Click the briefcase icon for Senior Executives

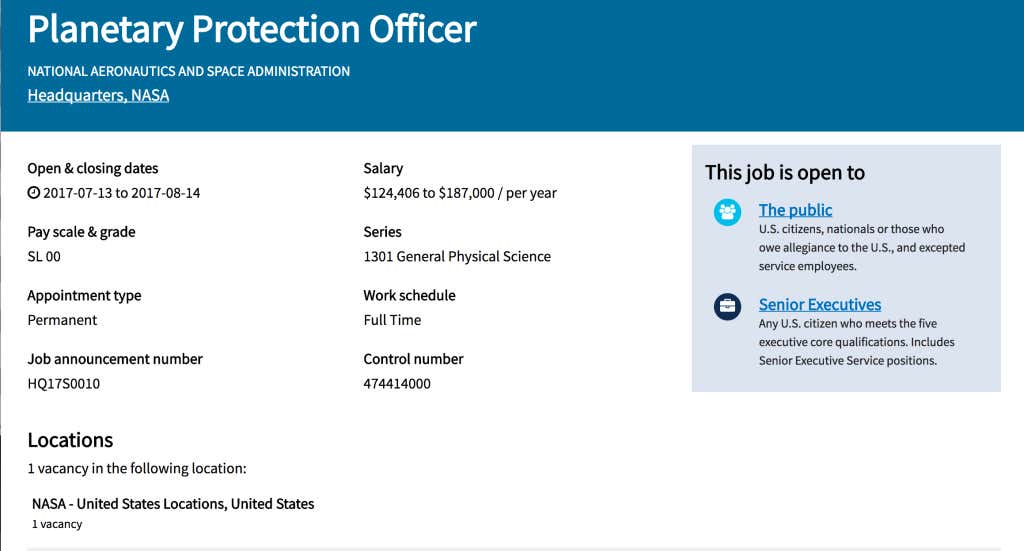click(x=727, y=307)
